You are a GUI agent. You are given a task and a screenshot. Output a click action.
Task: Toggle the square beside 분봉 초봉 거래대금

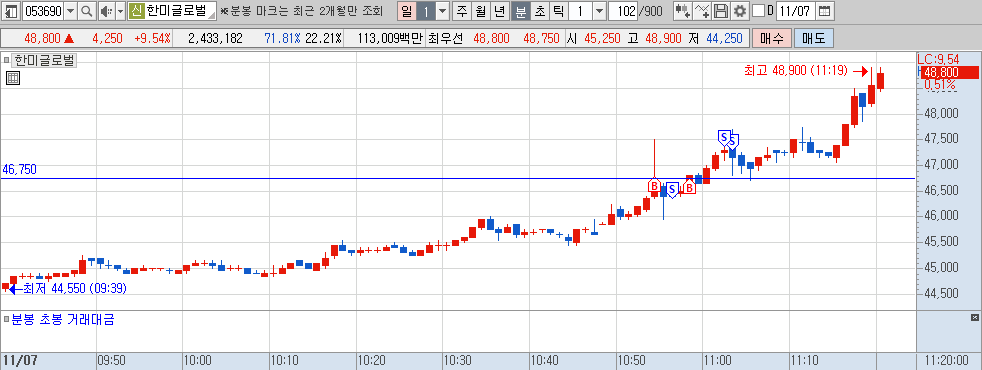(7, 320)
